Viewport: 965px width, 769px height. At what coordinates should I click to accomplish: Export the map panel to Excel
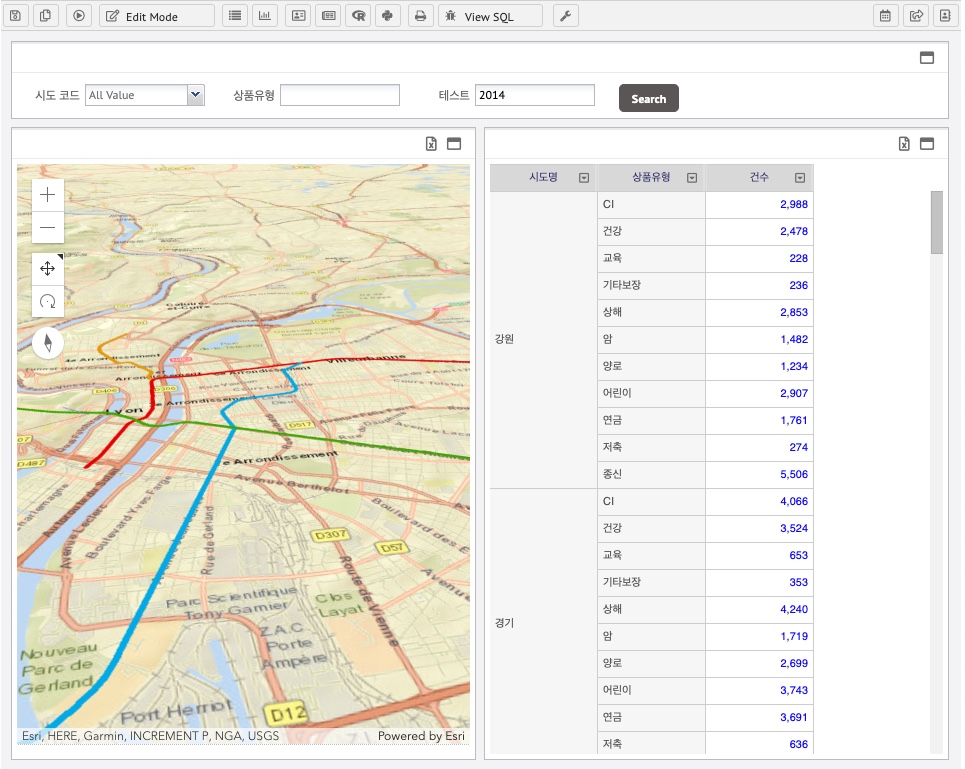431,143
